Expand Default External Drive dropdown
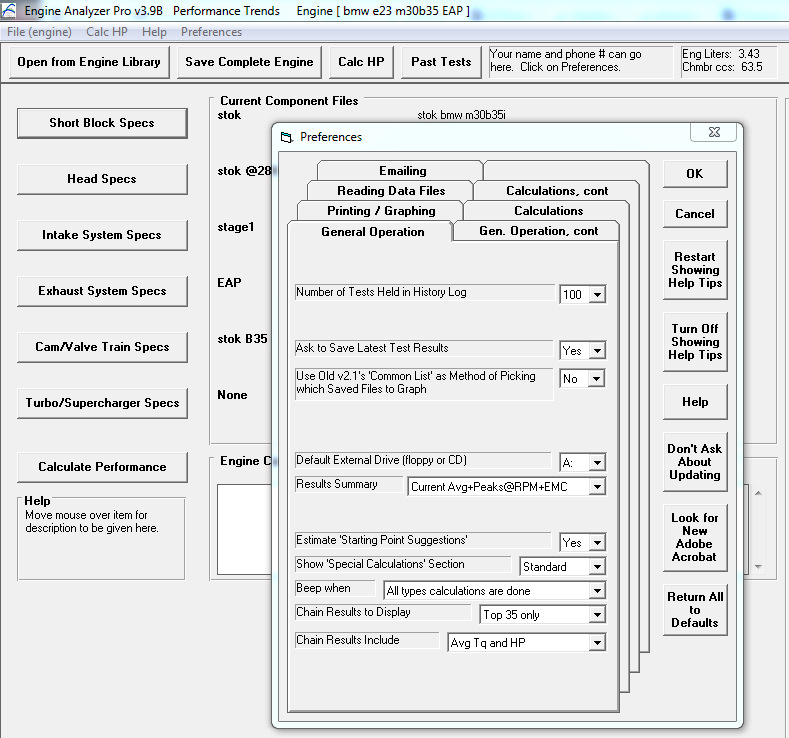The width and height of the screenshot is (789, 738). [597, 462]
